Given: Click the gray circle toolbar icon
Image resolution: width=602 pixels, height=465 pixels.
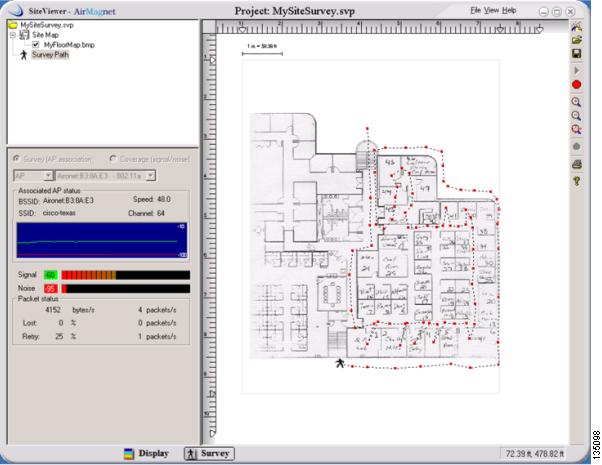Looking at the screenshot, I should point(576,147).
